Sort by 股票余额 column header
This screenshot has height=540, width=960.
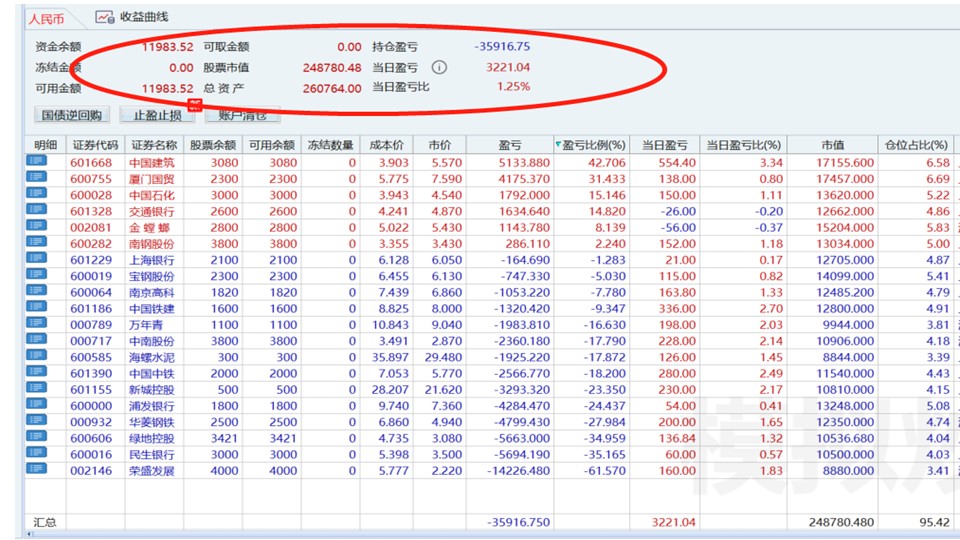click(x=212, y=145)
